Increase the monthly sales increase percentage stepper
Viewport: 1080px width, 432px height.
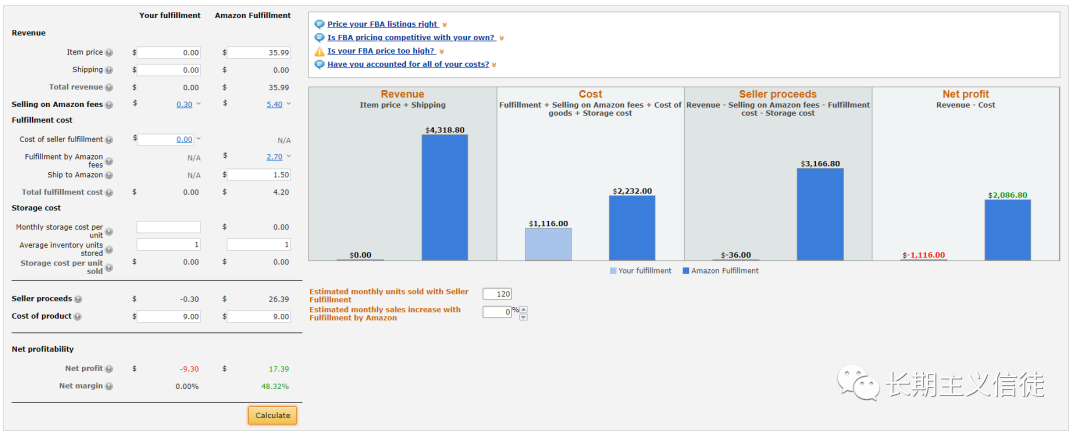coord(523,309)
